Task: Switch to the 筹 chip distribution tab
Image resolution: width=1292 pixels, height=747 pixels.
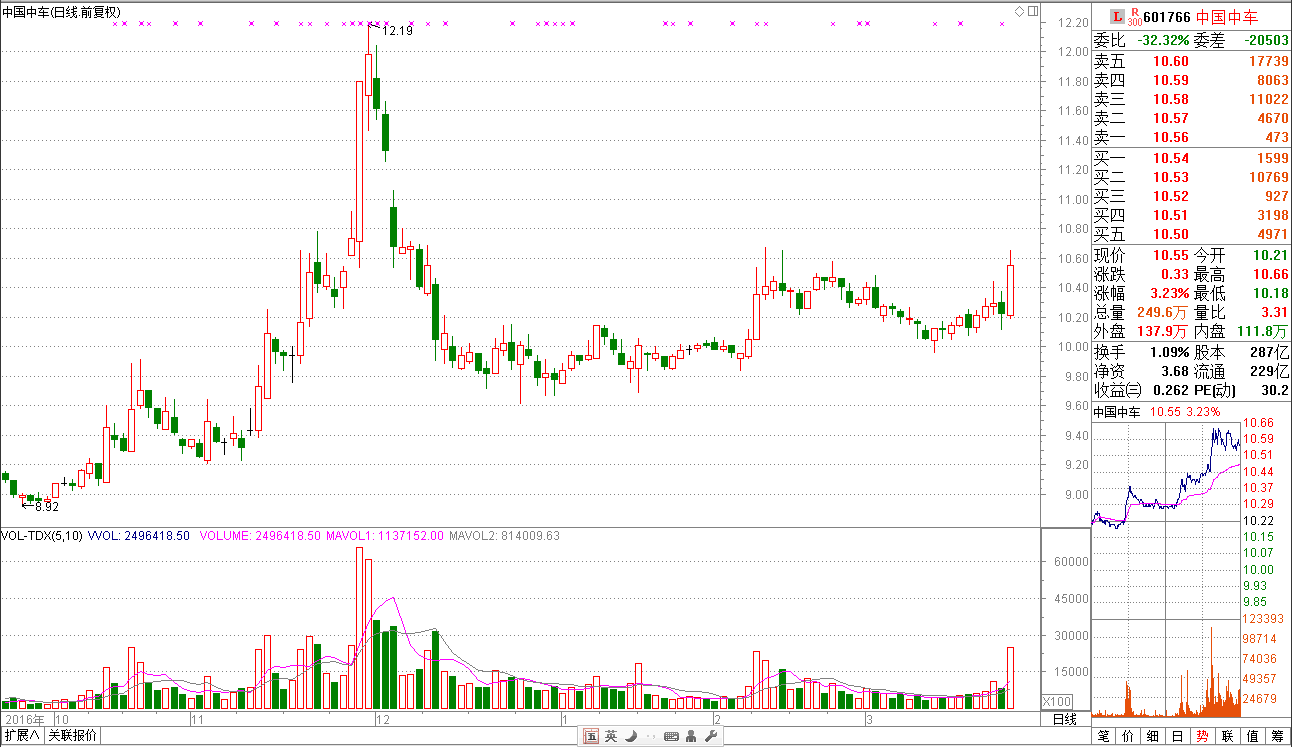Action: tap(1278, 737)
